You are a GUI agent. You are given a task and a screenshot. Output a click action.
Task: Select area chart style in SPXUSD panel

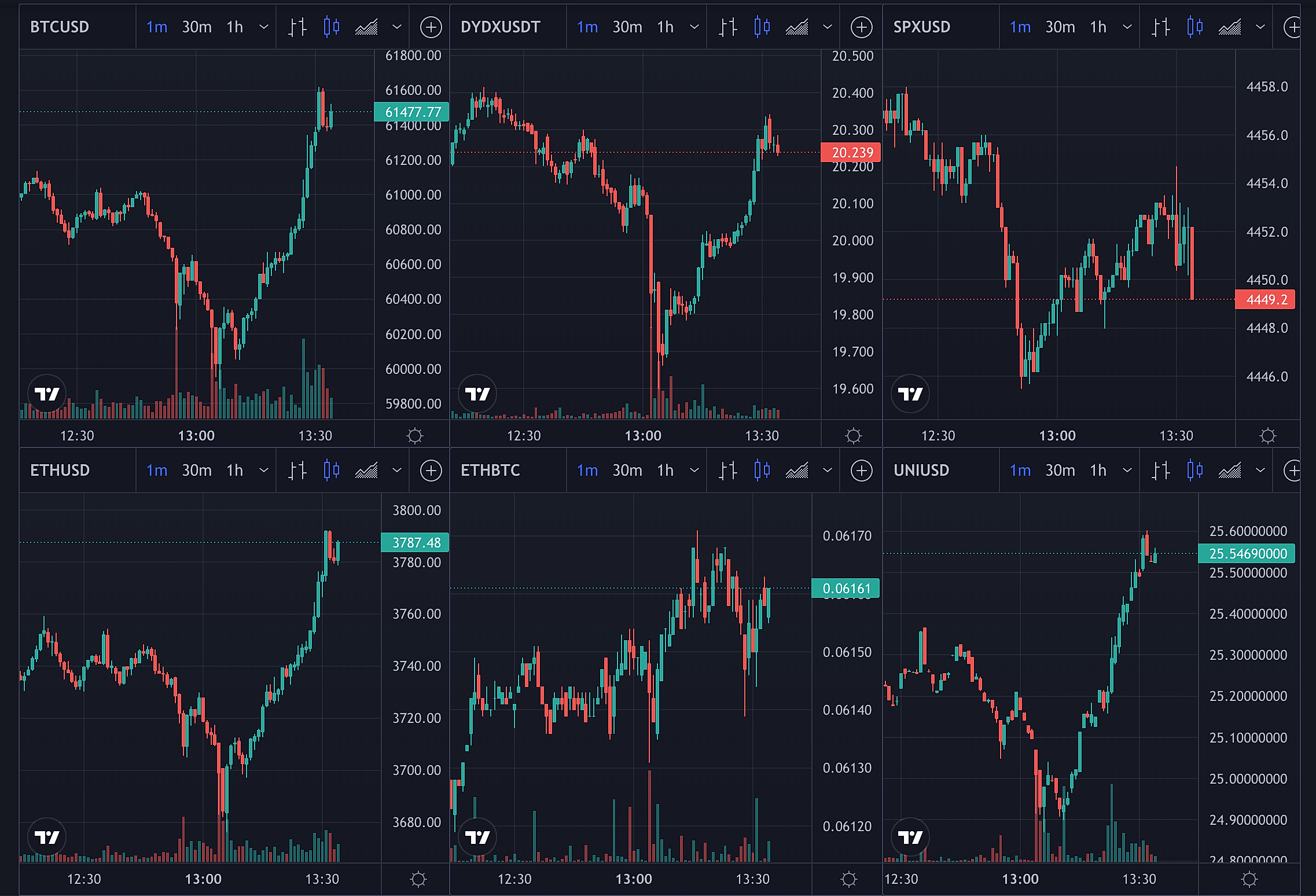pos(1230,27)
